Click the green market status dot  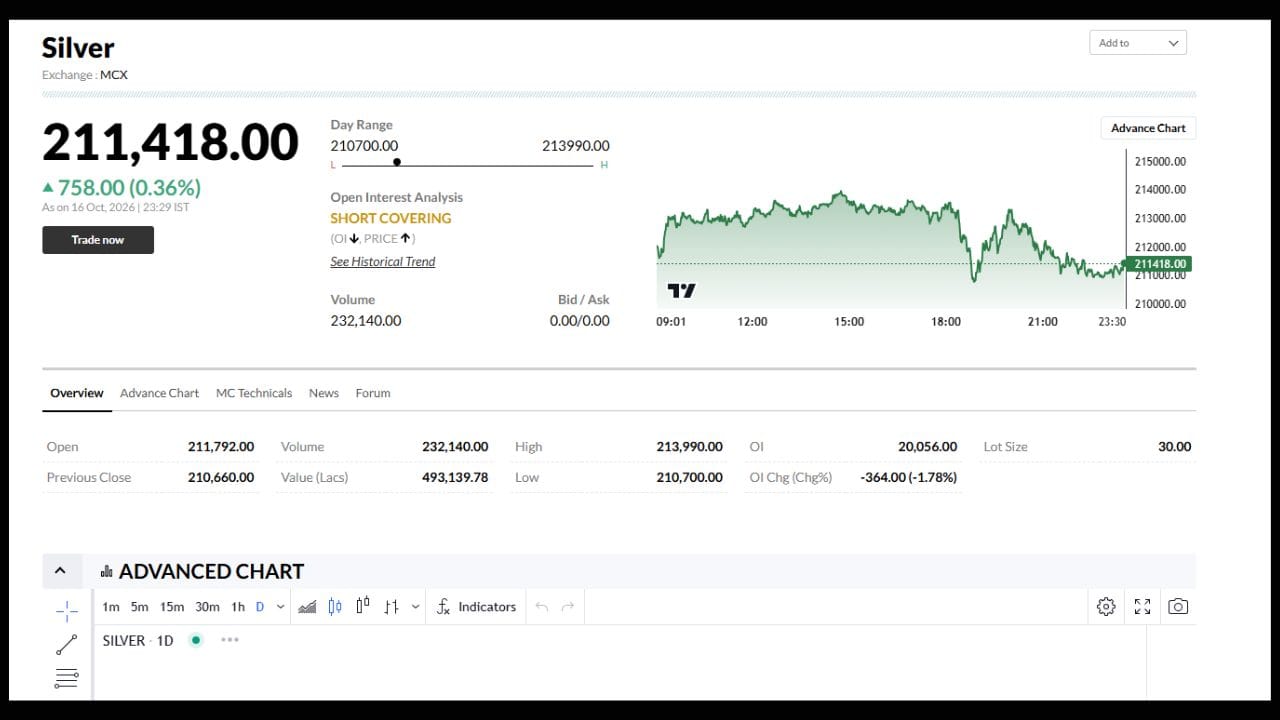point(196,640)
